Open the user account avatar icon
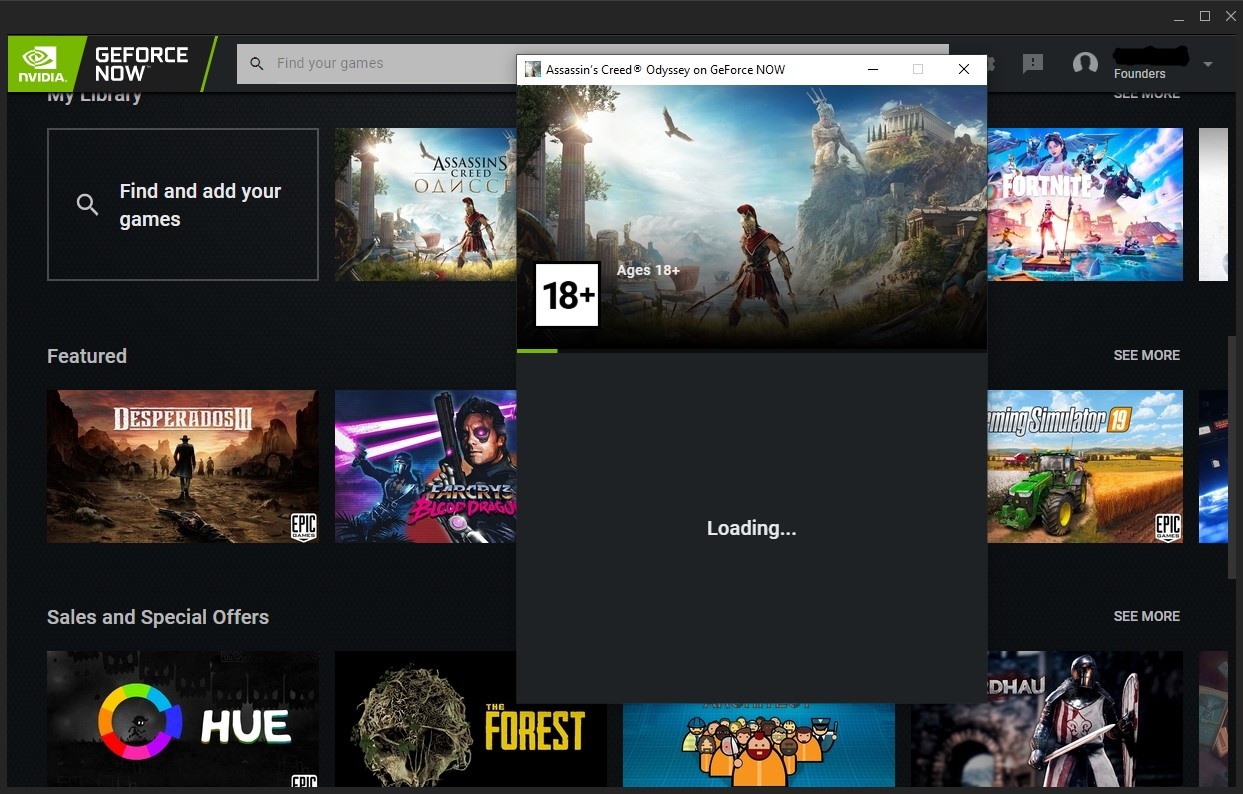This screenshot has height=794, width=1243. tap(1085, 64)
